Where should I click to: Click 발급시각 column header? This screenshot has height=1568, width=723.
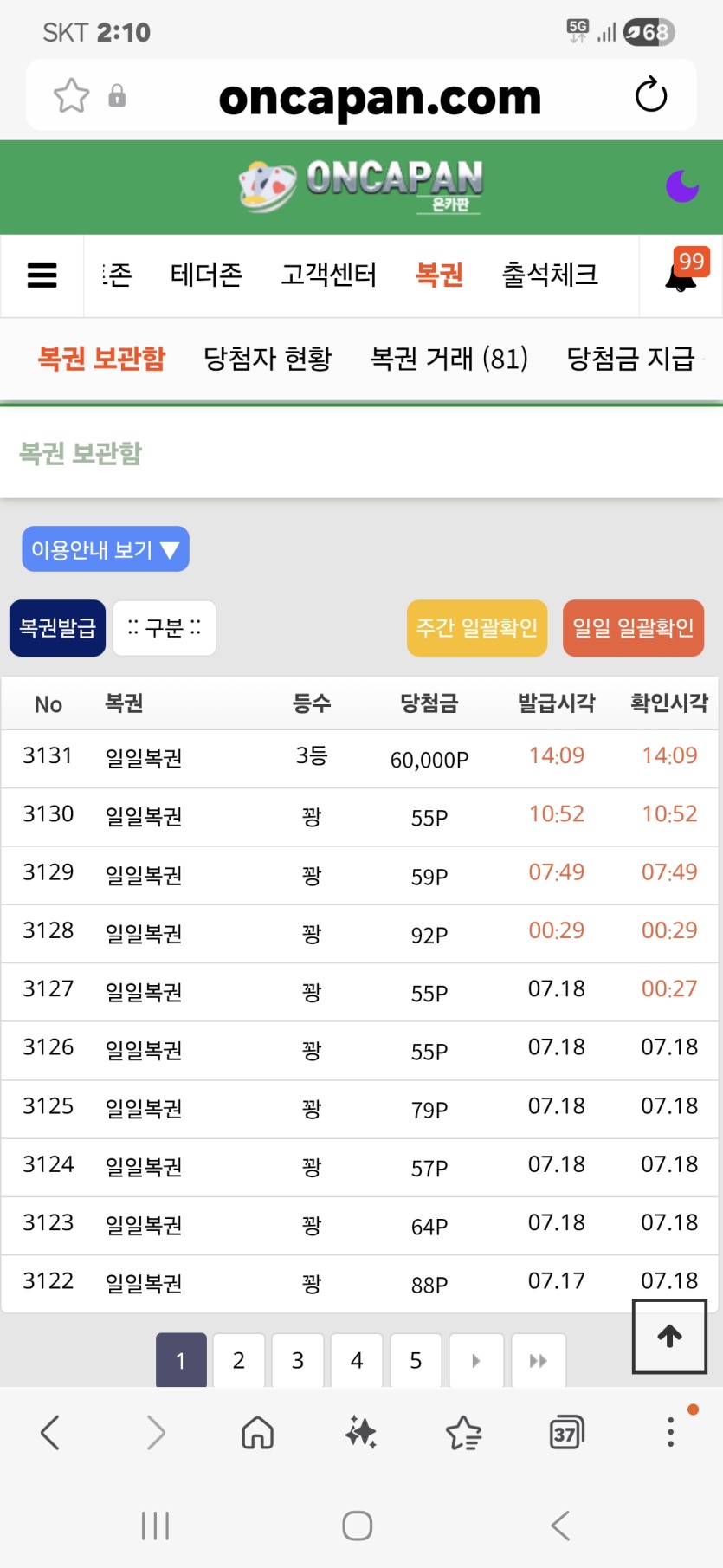point(557,703)
